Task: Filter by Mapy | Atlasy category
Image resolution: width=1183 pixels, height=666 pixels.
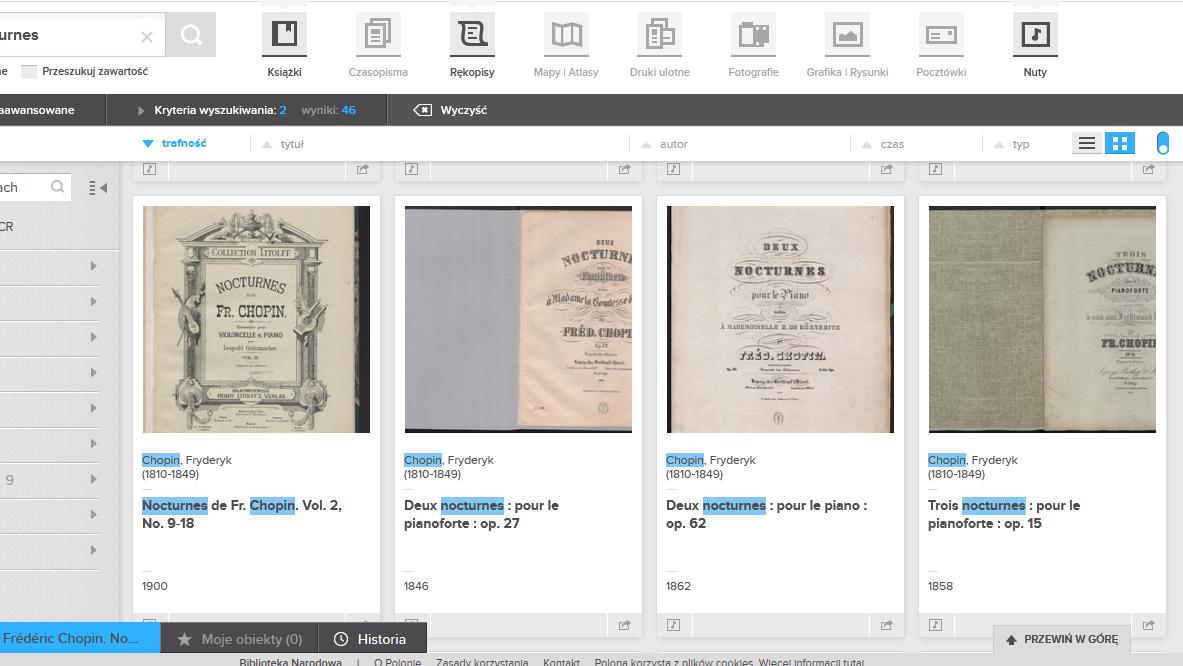Action: point(566,34)
